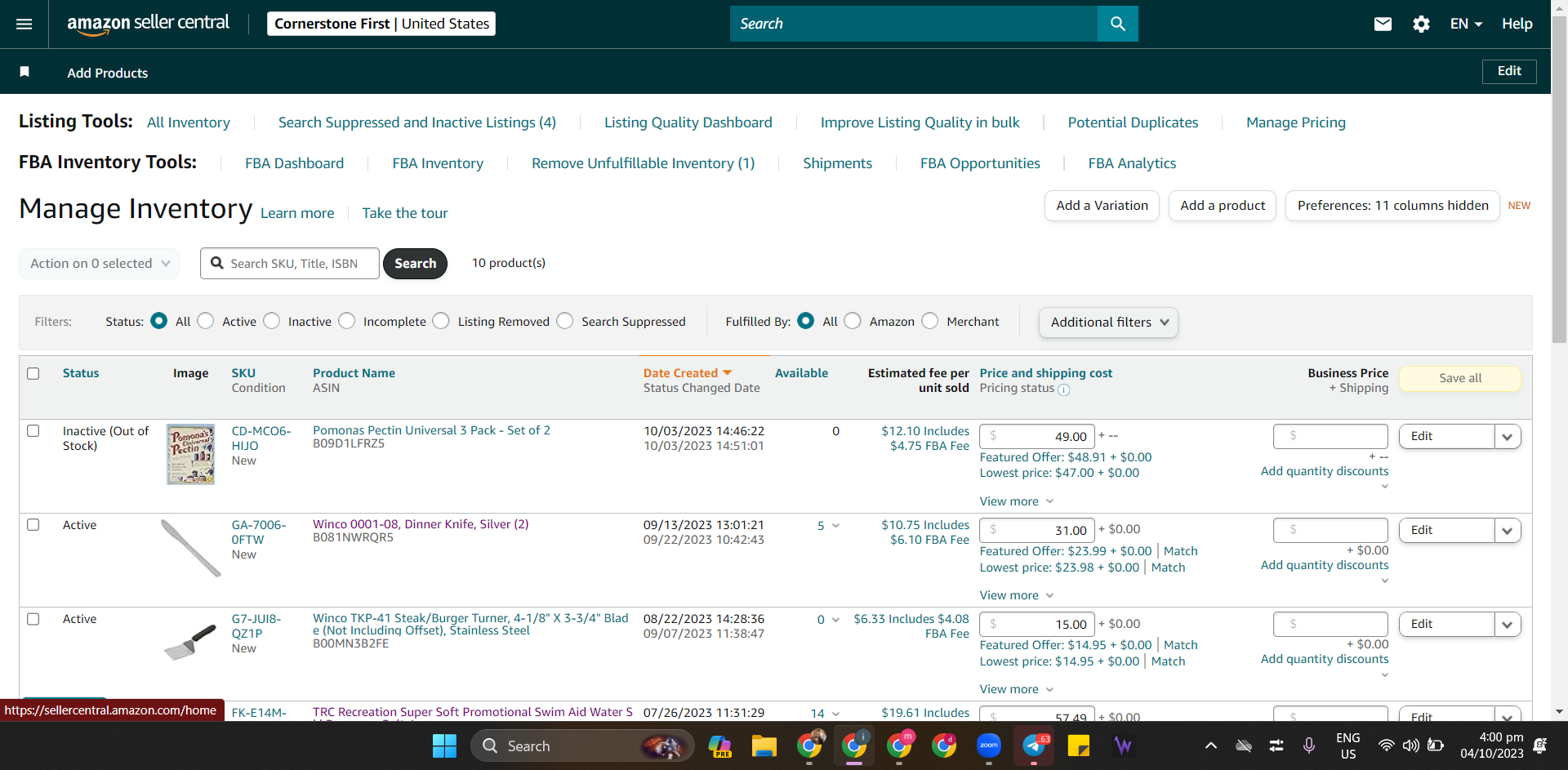Select the Inactive status radio button
1568x770 pixels.
[272, 321]
